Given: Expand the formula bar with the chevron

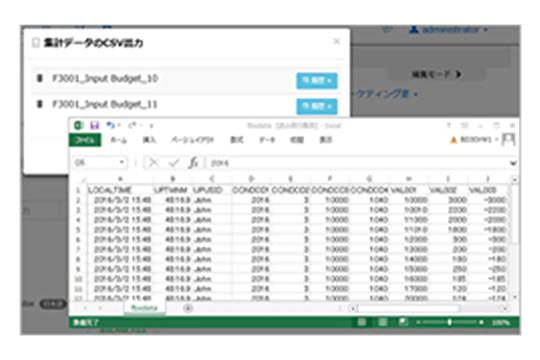Looking at the screenshot, I should point(513,163).
